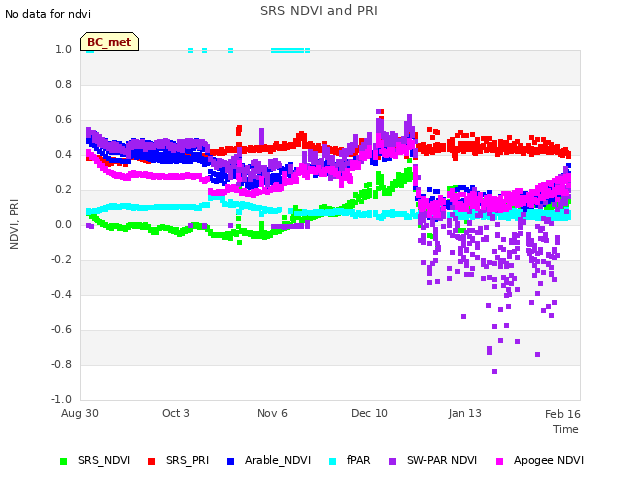Click the -0.2 y-axis tick label
This screenshot has height=480, width=640.
click(x=61, y=260)
